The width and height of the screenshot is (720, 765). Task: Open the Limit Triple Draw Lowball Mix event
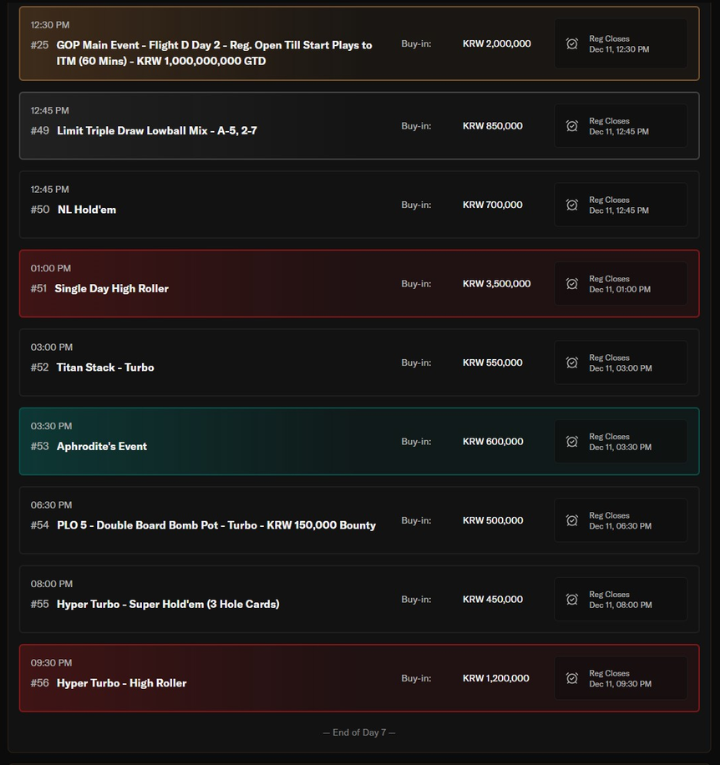coord(156,131)
